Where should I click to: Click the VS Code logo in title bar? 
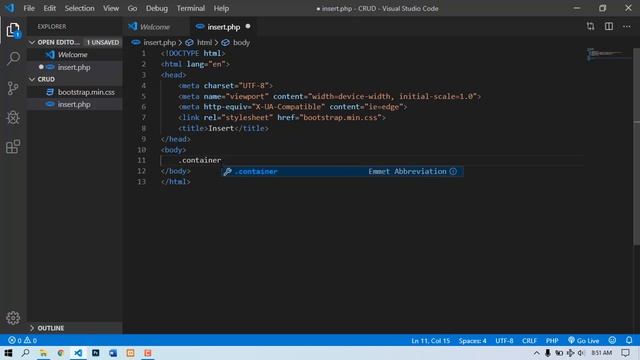[x=9, y=8]
